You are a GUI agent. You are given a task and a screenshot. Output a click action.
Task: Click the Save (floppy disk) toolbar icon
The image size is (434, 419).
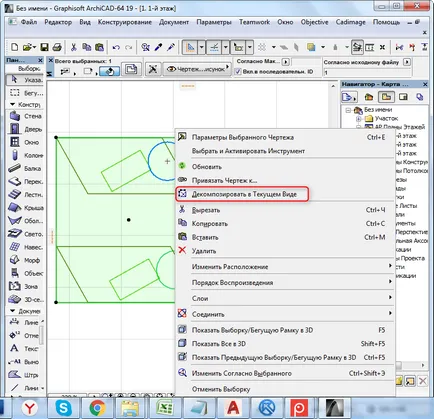click(x=44, y=47)
